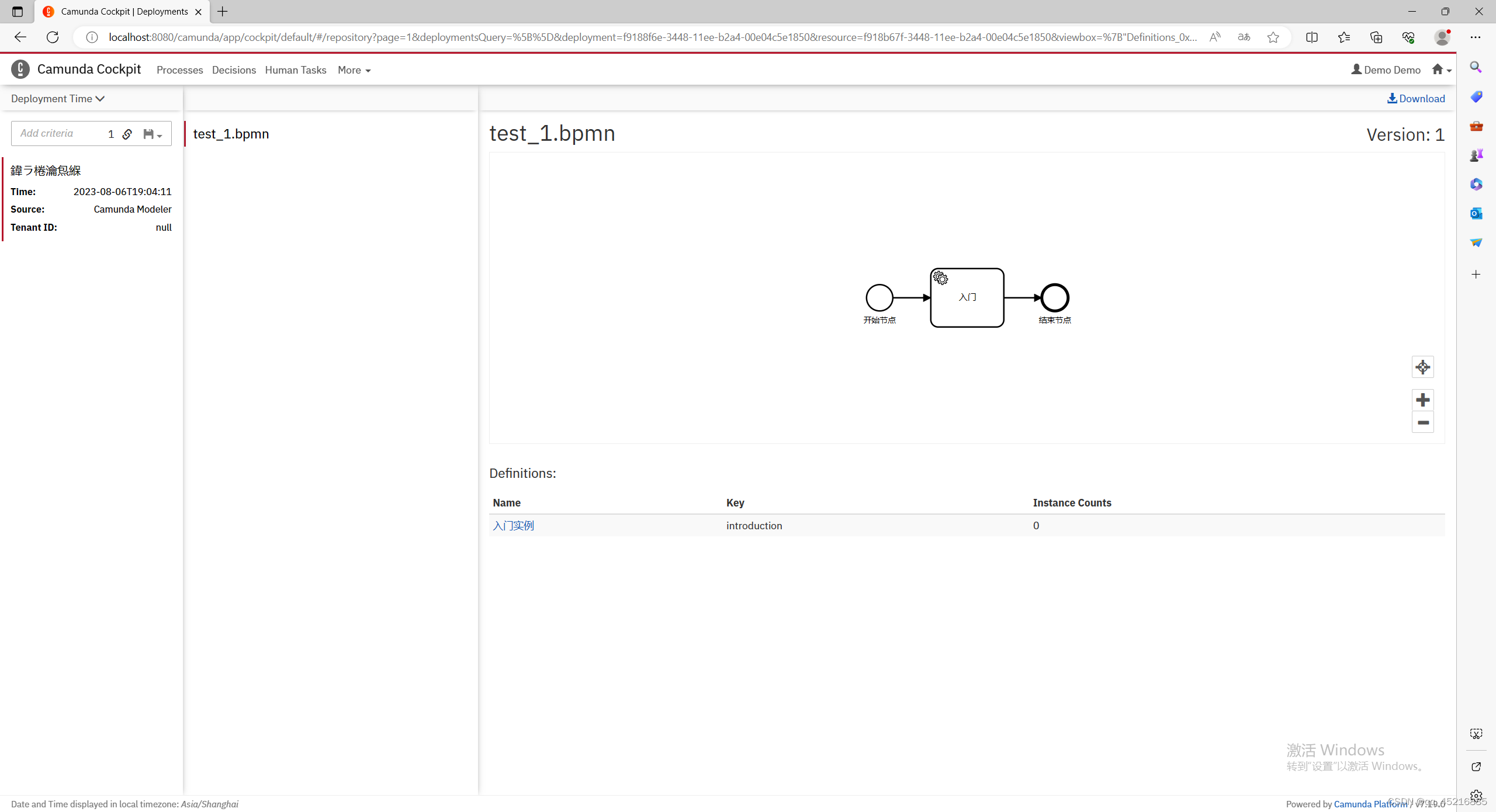Zoom out of the BPMN diagram
The image size is (1496, 812).
(1422, 422)
